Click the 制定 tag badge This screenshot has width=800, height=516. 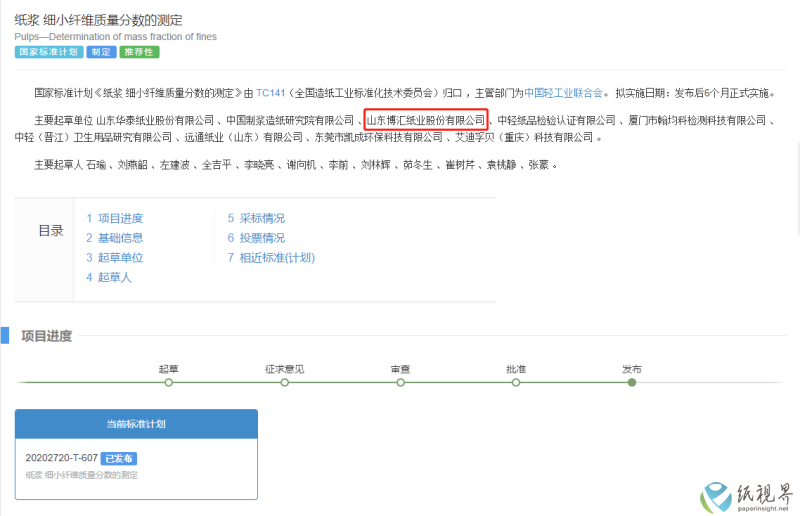(x=101, y=52)
